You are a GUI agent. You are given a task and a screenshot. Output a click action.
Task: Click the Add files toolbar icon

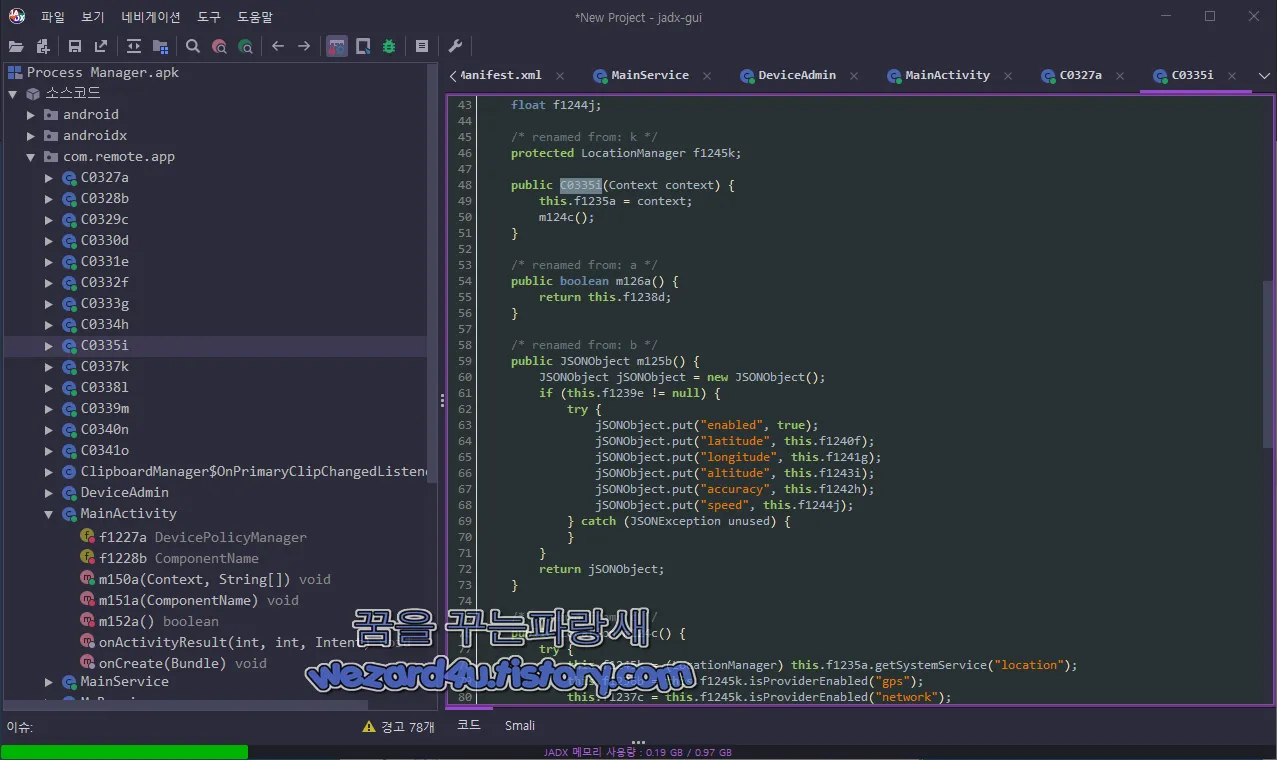43,46
